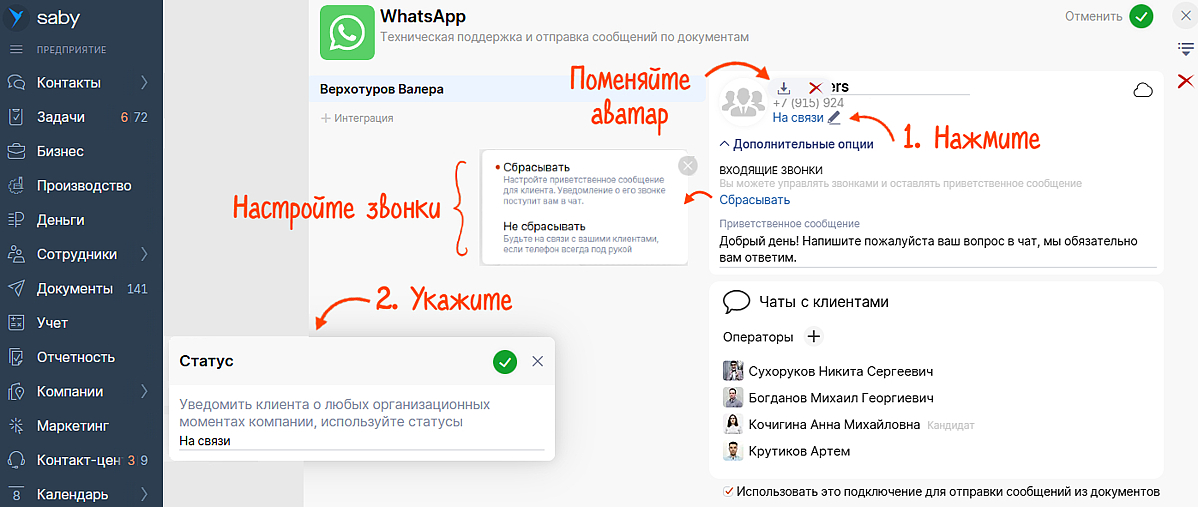Image resolution: width=1198 pixels, height=507 pixels.
Task: Open the Документы section in the sidebar
Action: pos(74,289)
